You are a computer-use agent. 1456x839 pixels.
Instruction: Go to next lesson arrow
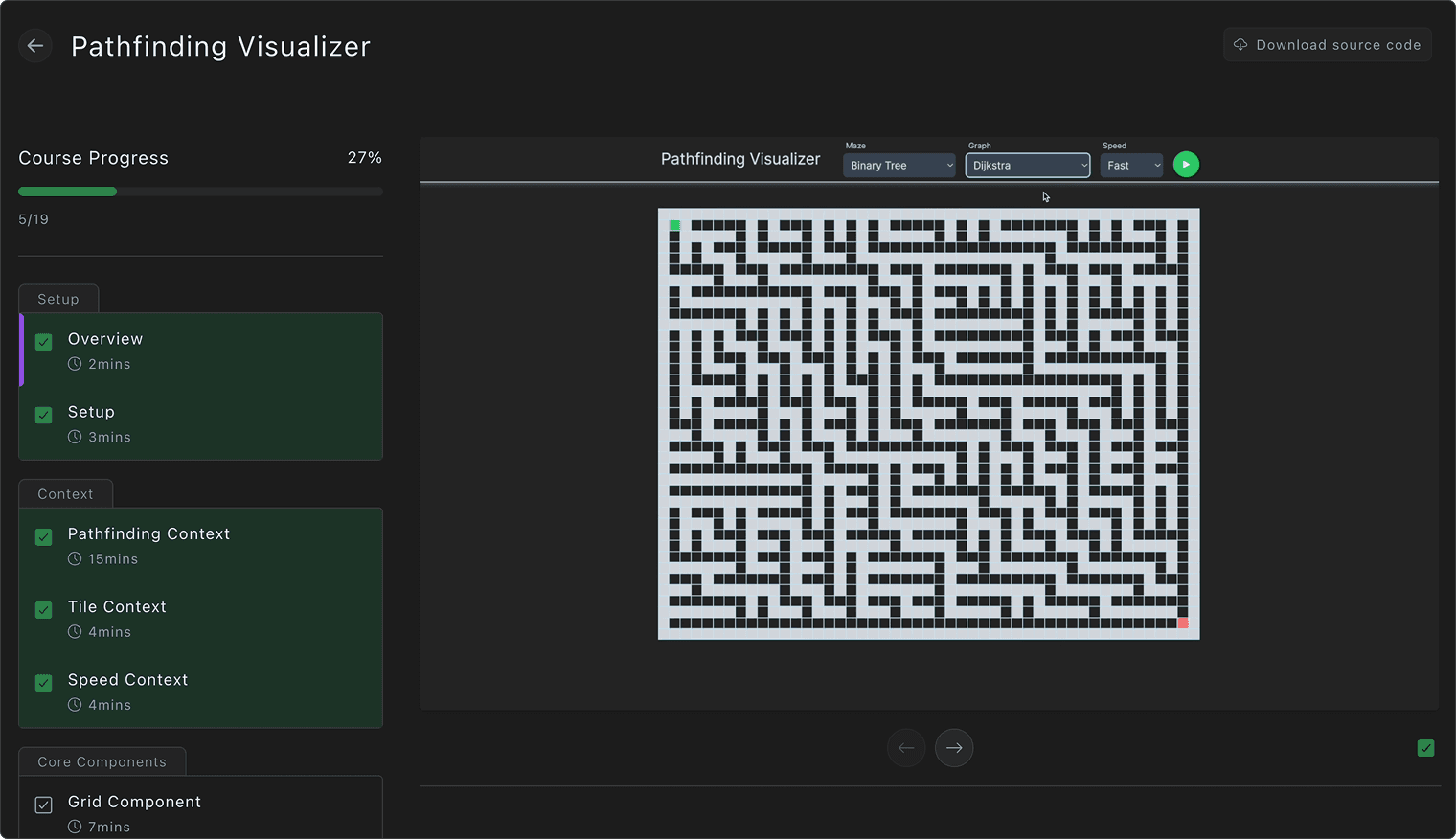point(954,748)
